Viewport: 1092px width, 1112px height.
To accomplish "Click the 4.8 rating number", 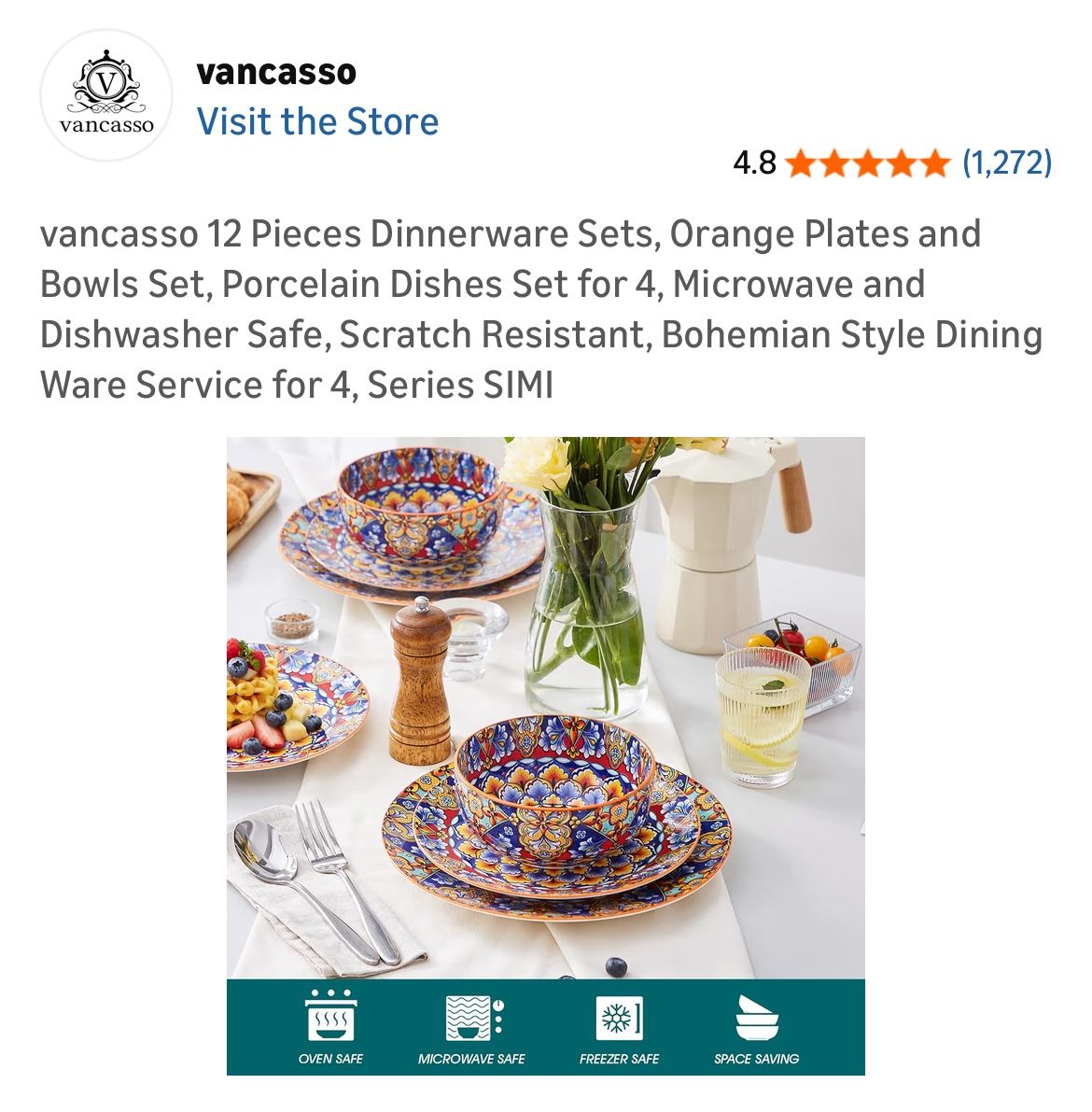I will pos(754,163).
